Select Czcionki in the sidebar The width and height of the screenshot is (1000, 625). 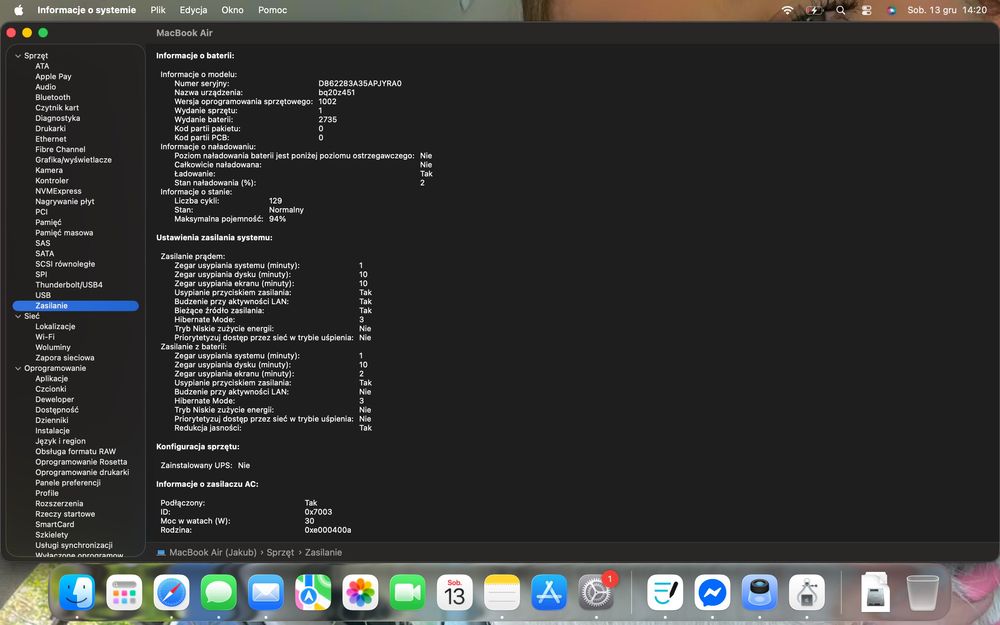(51, 389)
